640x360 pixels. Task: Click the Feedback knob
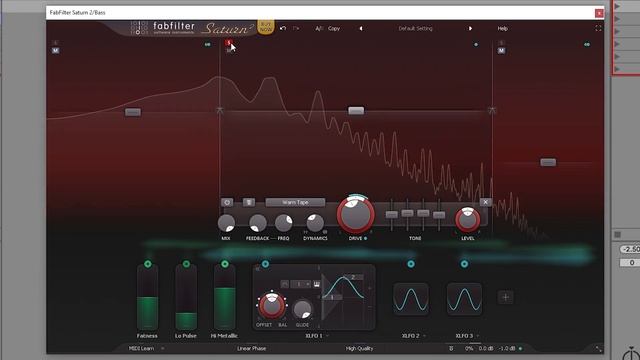click(258, 223)
